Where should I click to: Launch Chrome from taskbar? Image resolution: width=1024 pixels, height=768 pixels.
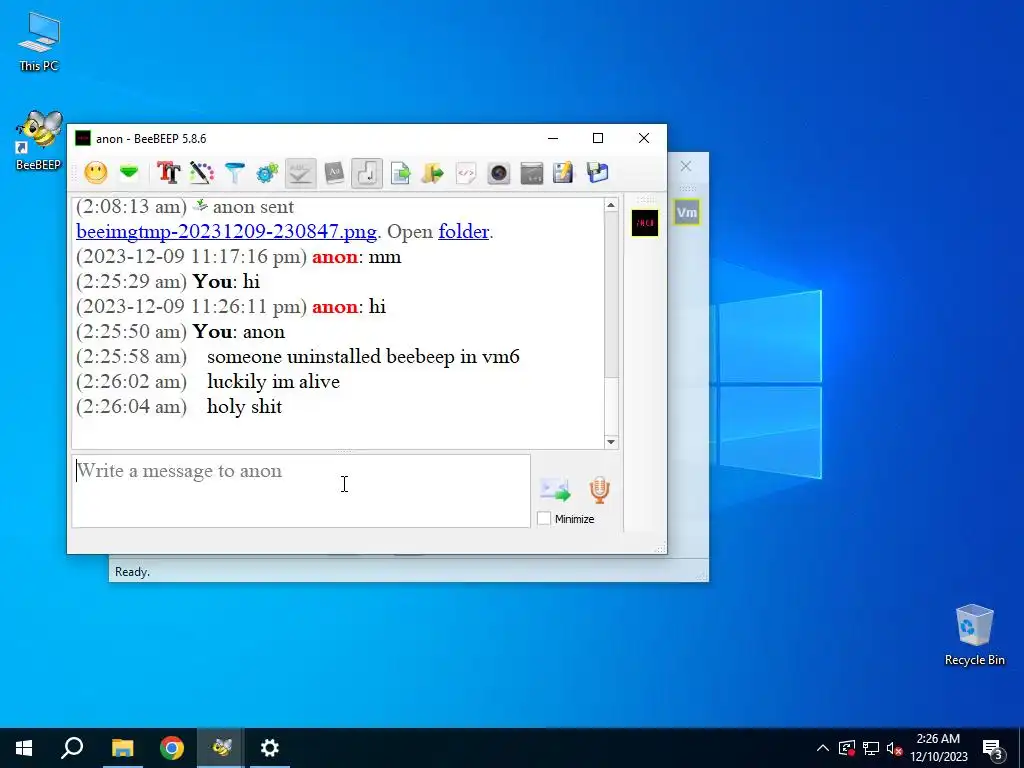(172, 748)
